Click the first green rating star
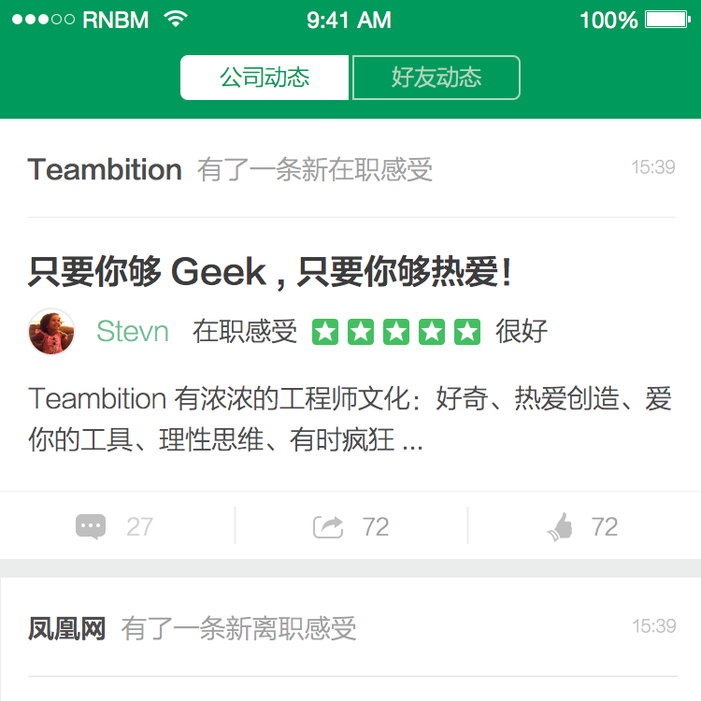This screenshot has height=701, width=701. coord(325,332)
